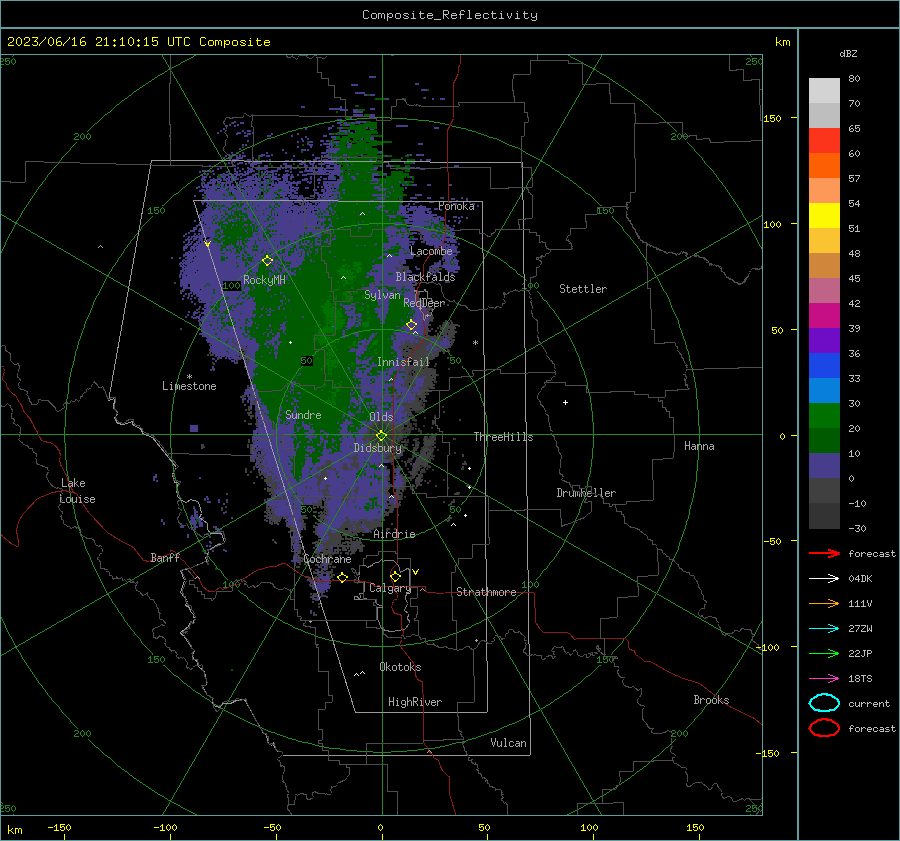Click the yellow diamond marker above Calgary
Screen dimensions: 900x841
point(395,576)
